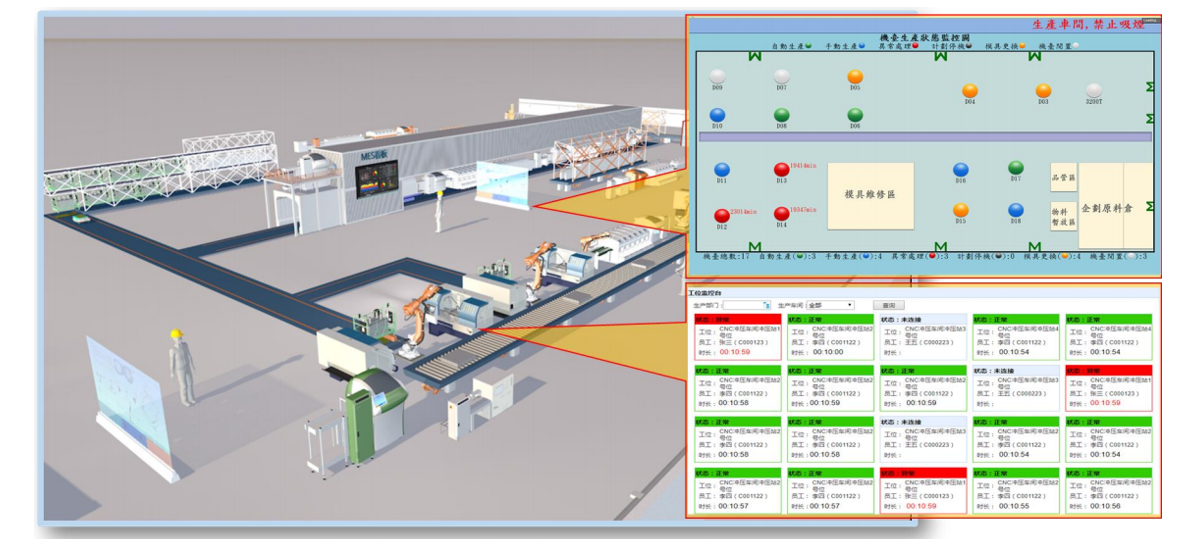Click the red D12 machine status indicator
Screen dimensions: 1201x539
coord(721,215)
